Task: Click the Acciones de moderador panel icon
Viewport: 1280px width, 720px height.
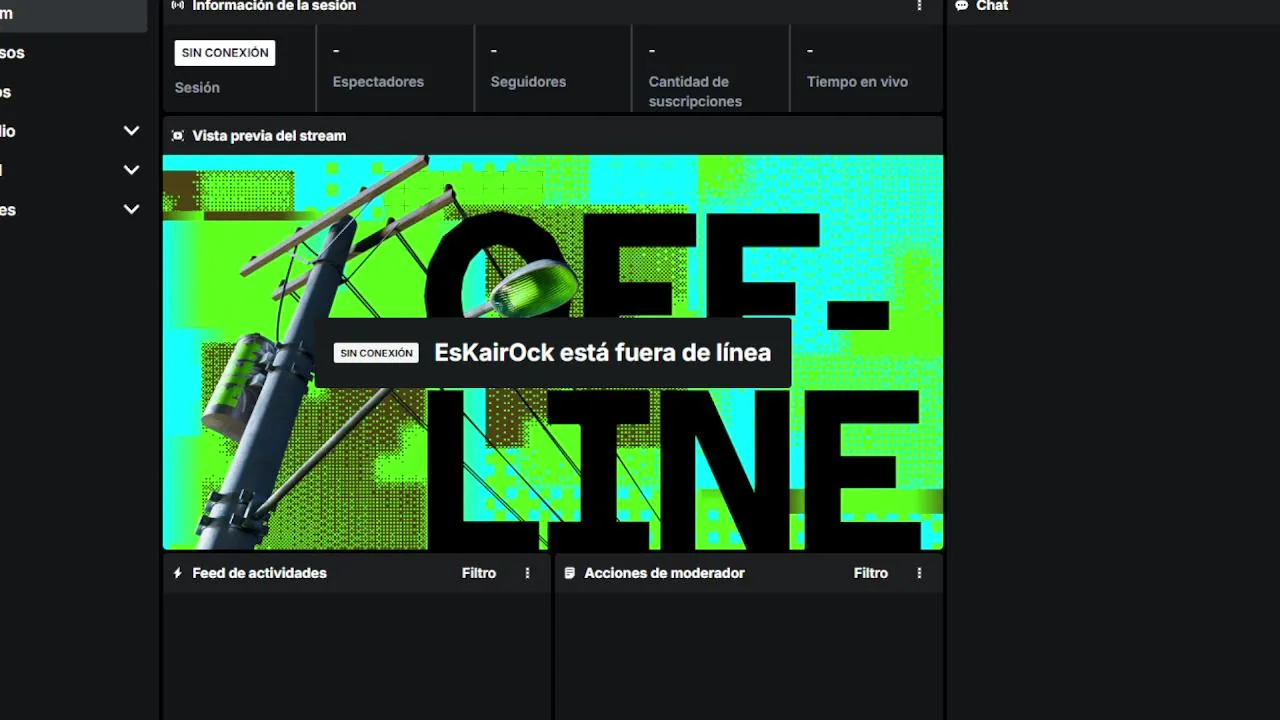Action: pos(570,573)
